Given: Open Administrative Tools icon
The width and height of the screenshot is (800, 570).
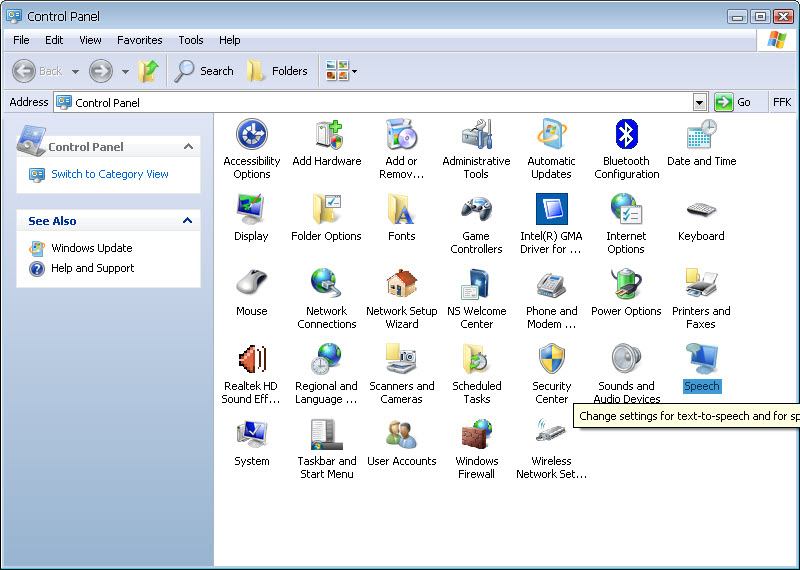Looking at the screenshot, I should (x=477, y=135).
